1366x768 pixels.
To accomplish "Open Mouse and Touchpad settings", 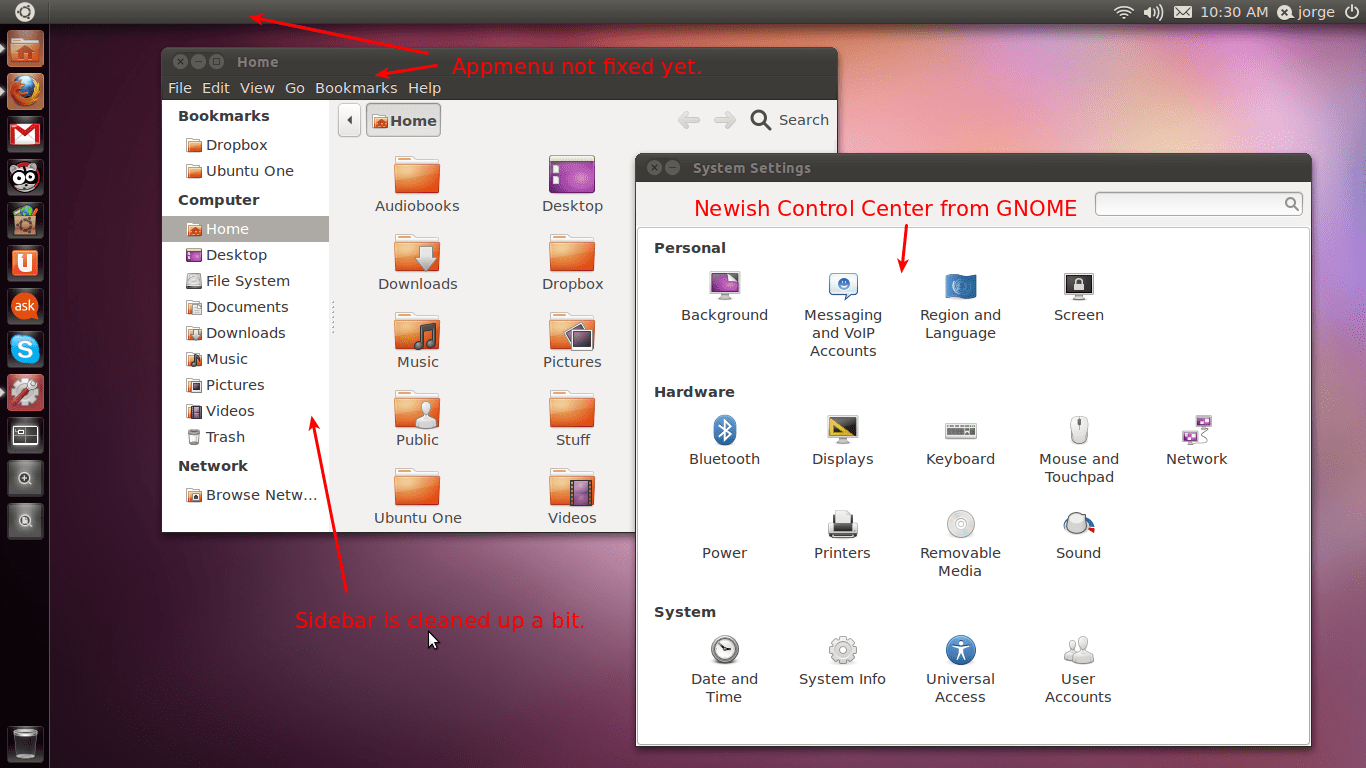I will [1078, 450].
